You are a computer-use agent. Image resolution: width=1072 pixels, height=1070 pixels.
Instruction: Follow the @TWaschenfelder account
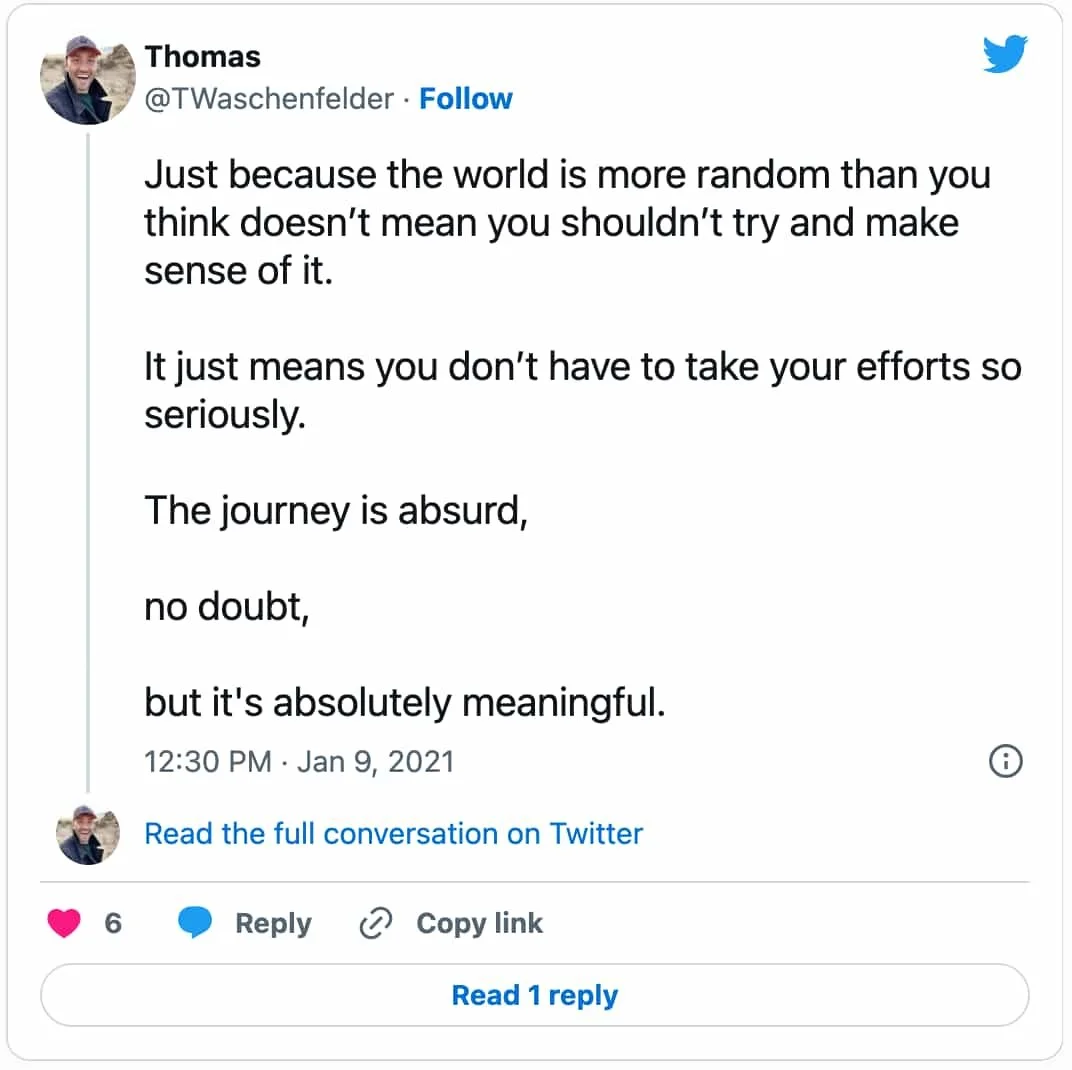(466, 98)
